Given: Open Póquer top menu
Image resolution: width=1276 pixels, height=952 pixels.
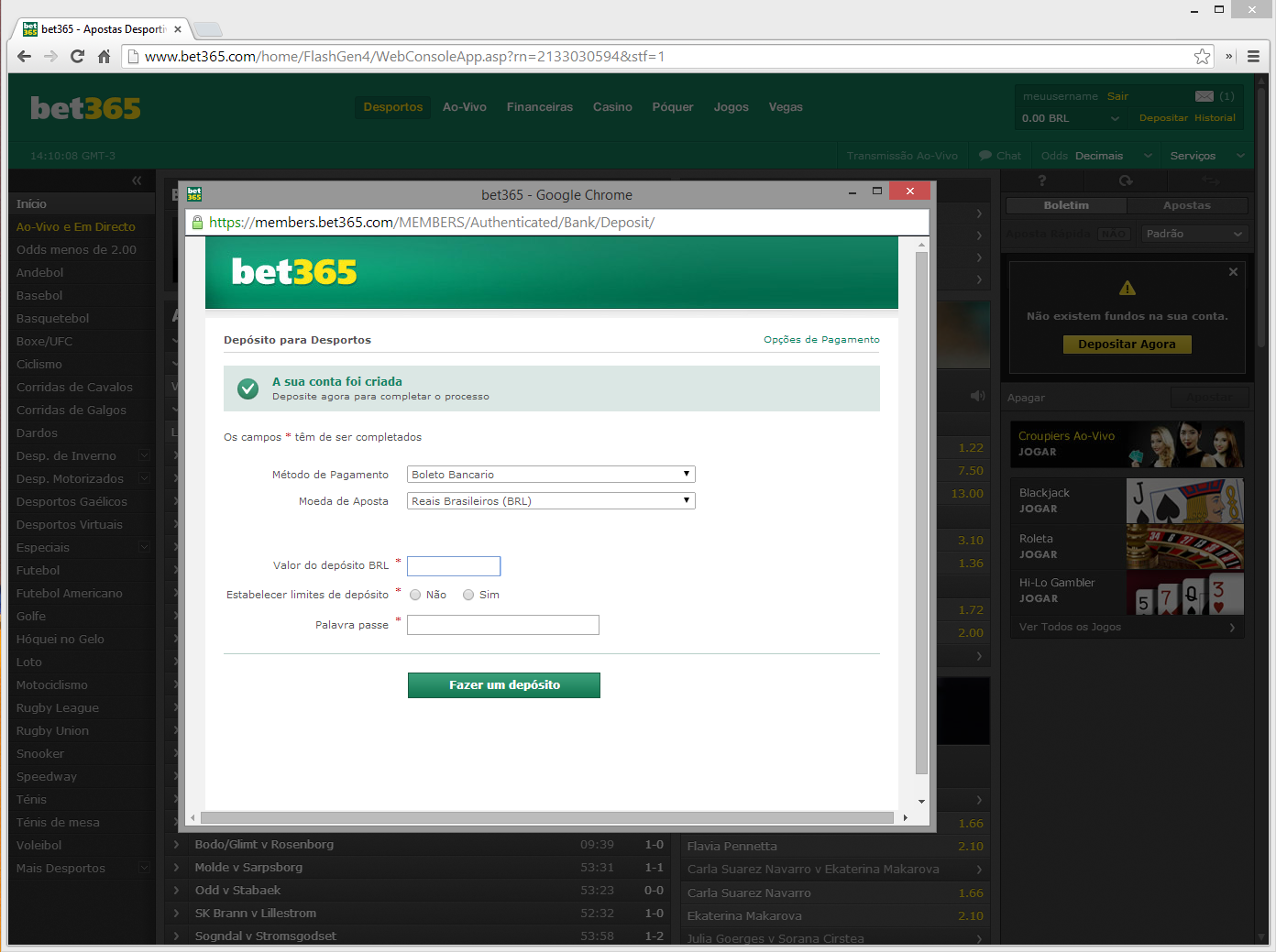Looking at the screenshot, I should (x=673, y=107).
